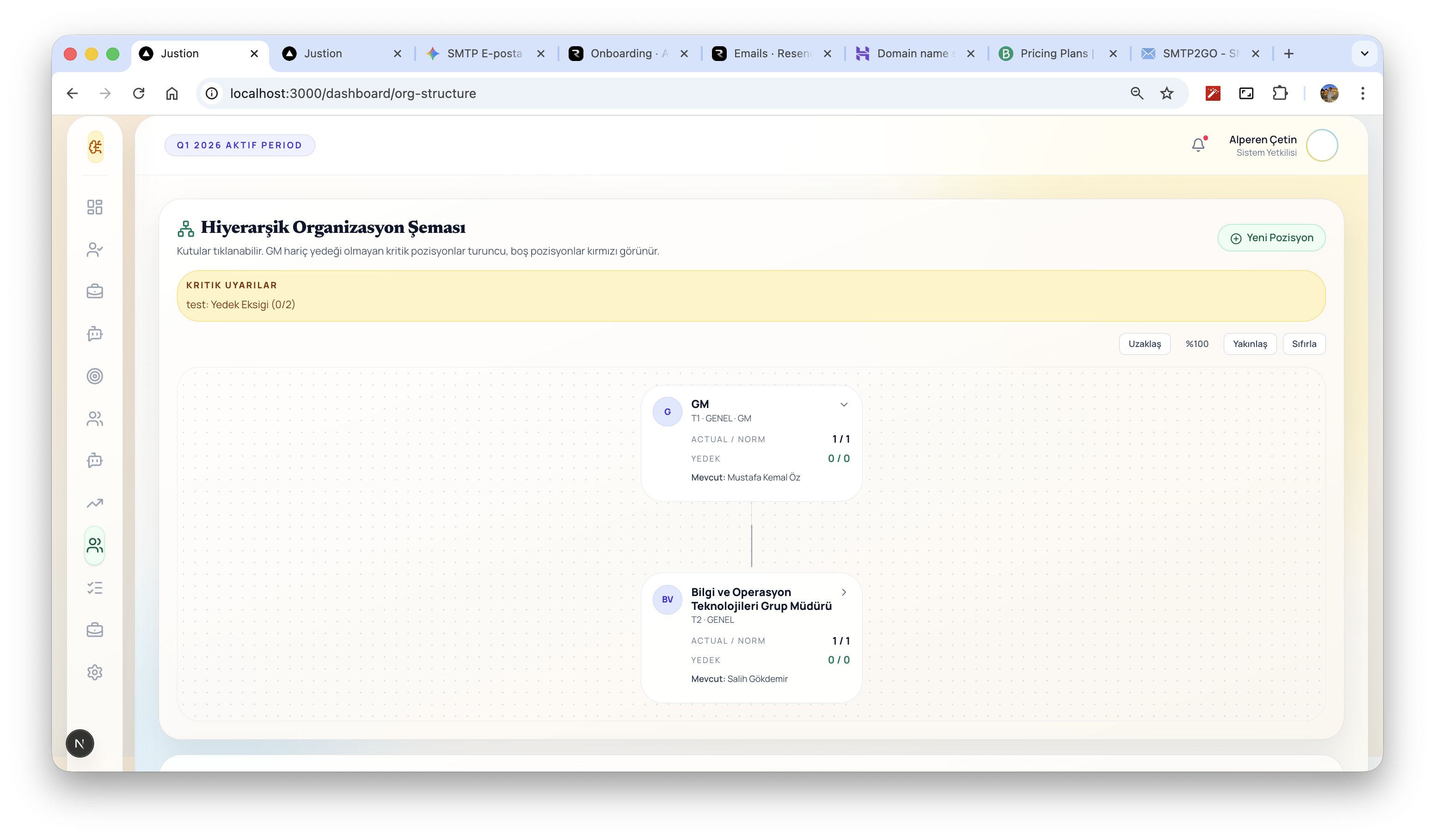Open the lower briefcase icon in sidebar
The image size is (1435, 840).
94,630
